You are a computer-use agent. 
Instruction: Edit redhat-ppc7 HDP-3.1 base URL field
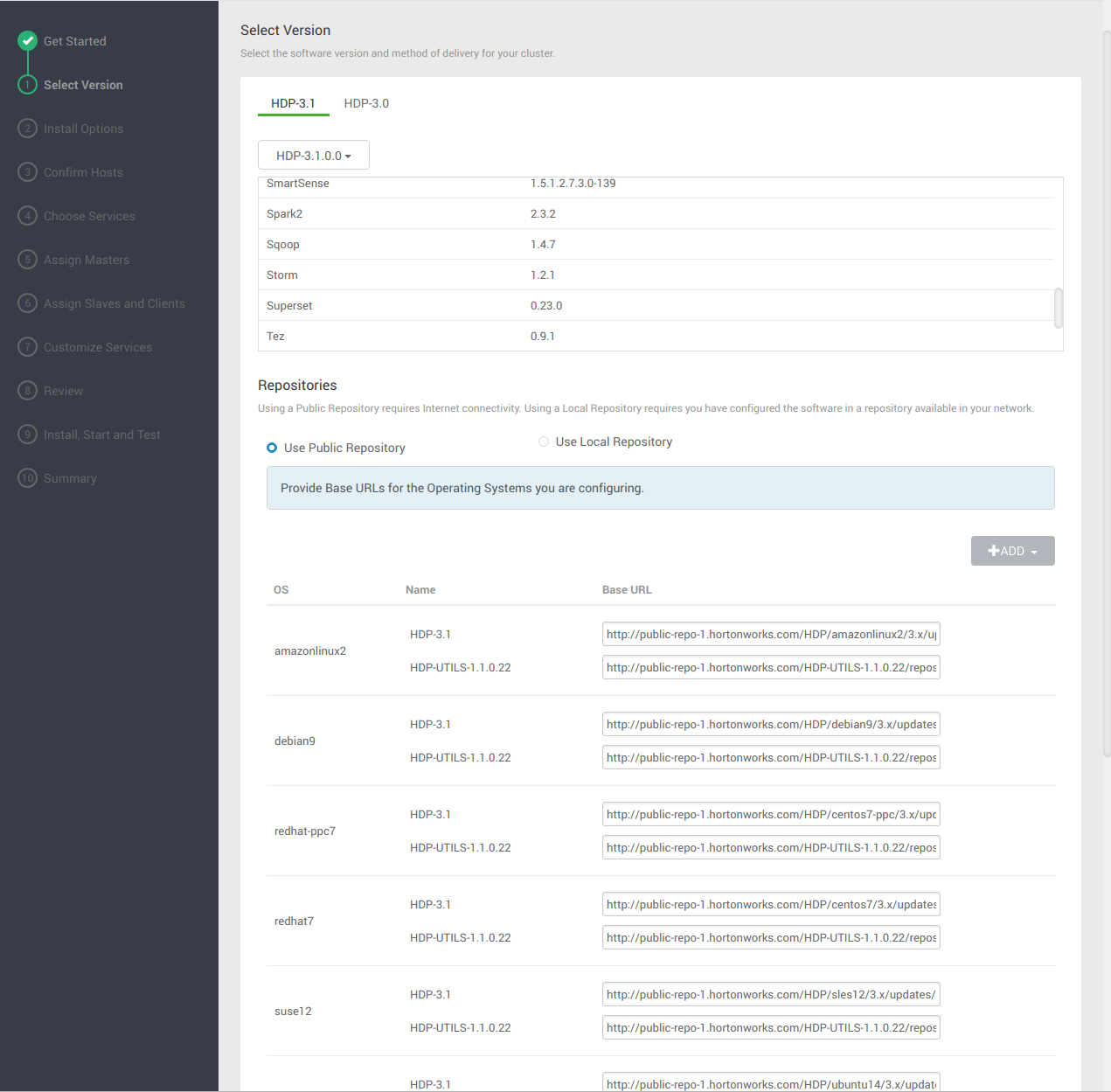click(x=771, y=814)
